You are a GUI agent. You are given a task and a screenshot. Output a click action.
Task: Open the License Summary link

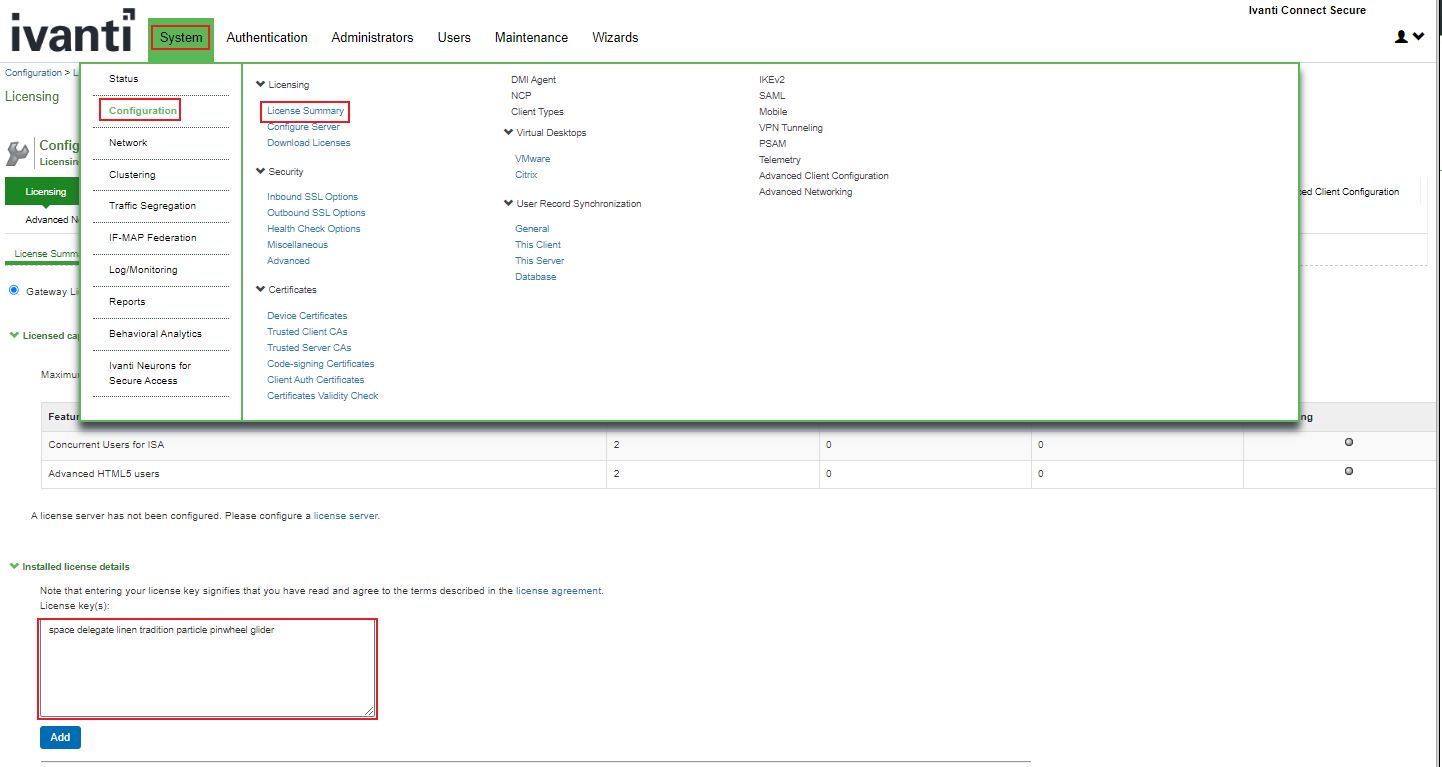pyautogui.click(x=305, y=111)
